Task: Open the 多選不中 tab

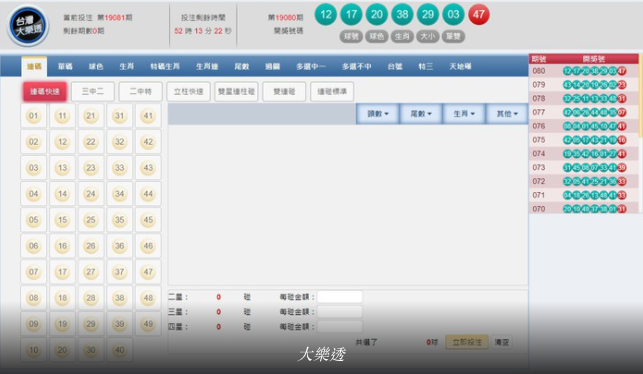Action: [357, 66]
